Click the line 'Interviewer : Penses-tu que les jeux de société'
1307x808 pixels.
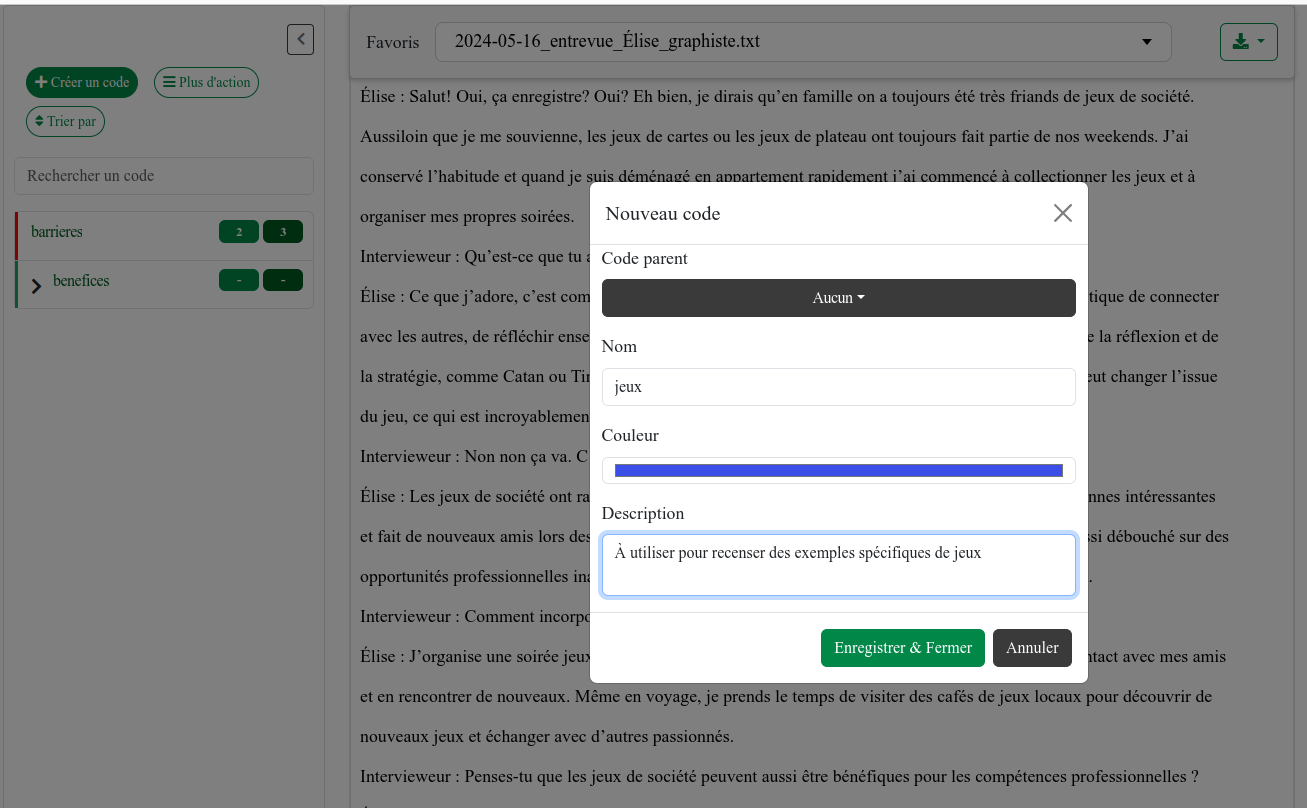(779, 777)
